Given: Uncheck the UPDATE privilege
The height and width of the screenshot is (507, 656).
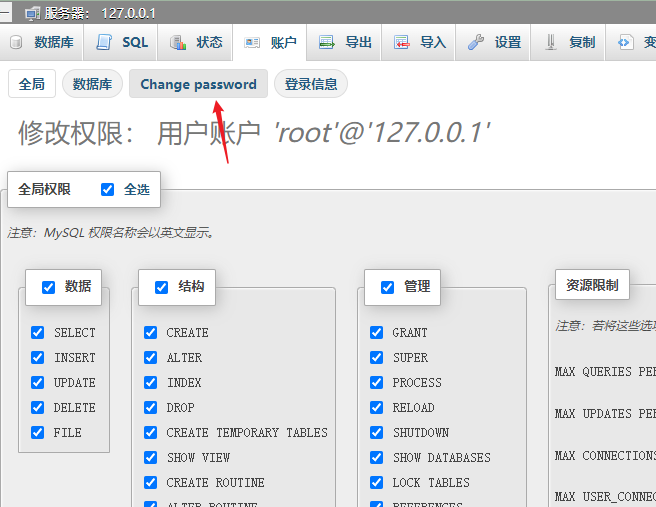Looking at the screenshot, I should (x=38, y=382).
